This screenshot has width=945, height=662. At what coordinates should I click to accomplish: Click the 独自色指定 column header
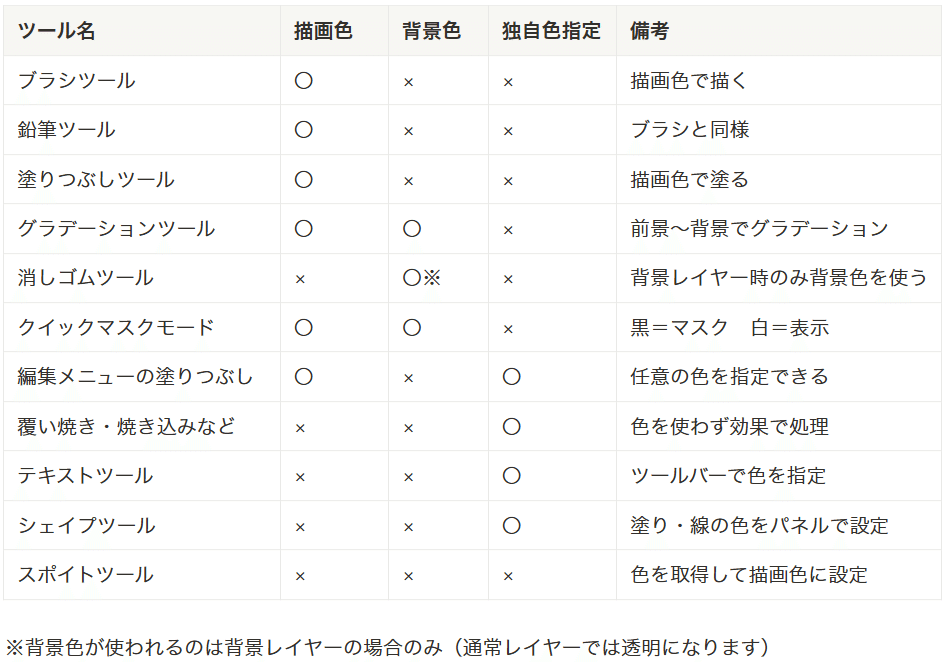551,30
